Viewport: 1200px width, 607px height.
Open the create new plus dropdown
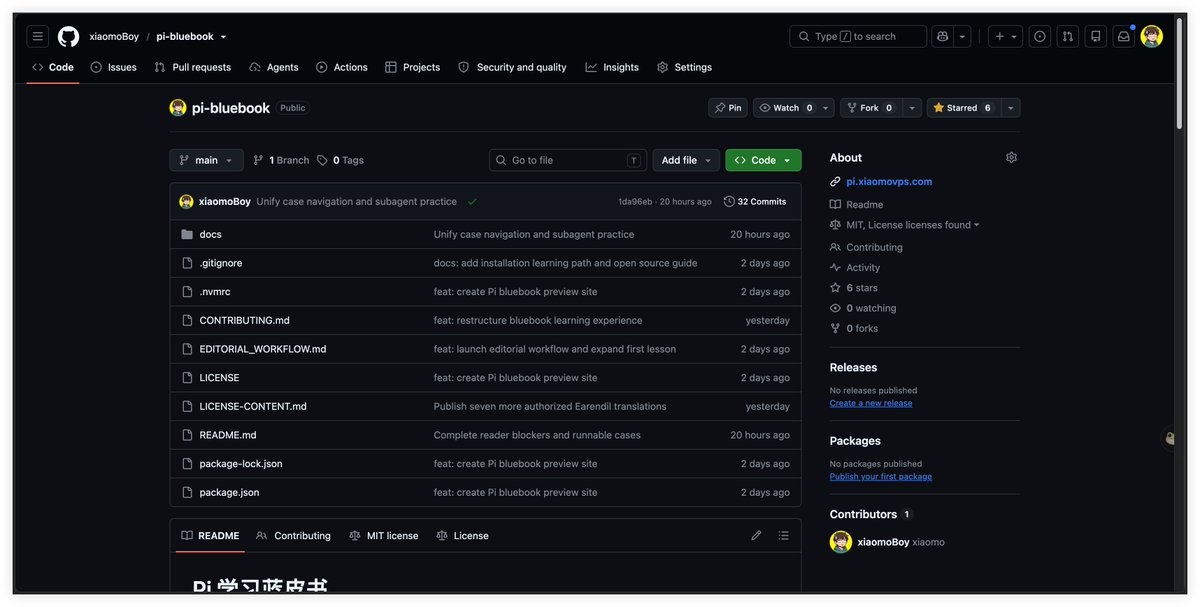point(1005,36)
